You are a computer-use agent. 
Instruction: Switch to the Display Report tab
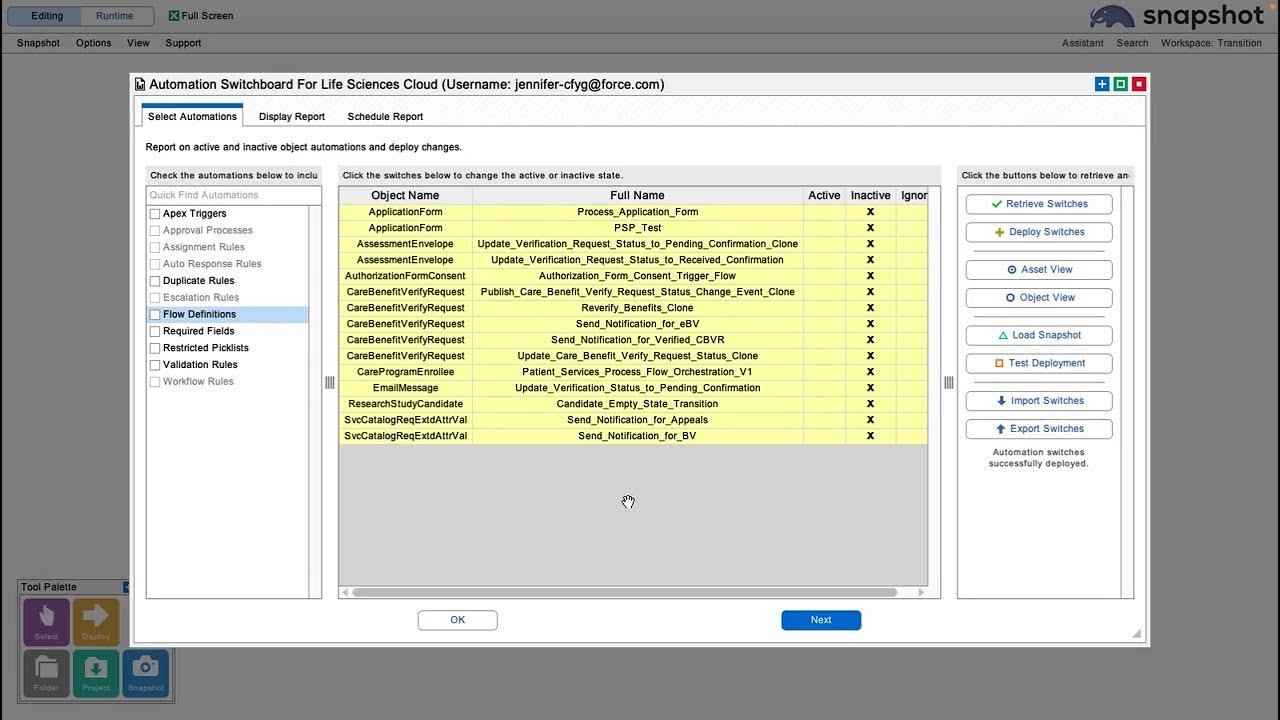click(x=292, y=117)
